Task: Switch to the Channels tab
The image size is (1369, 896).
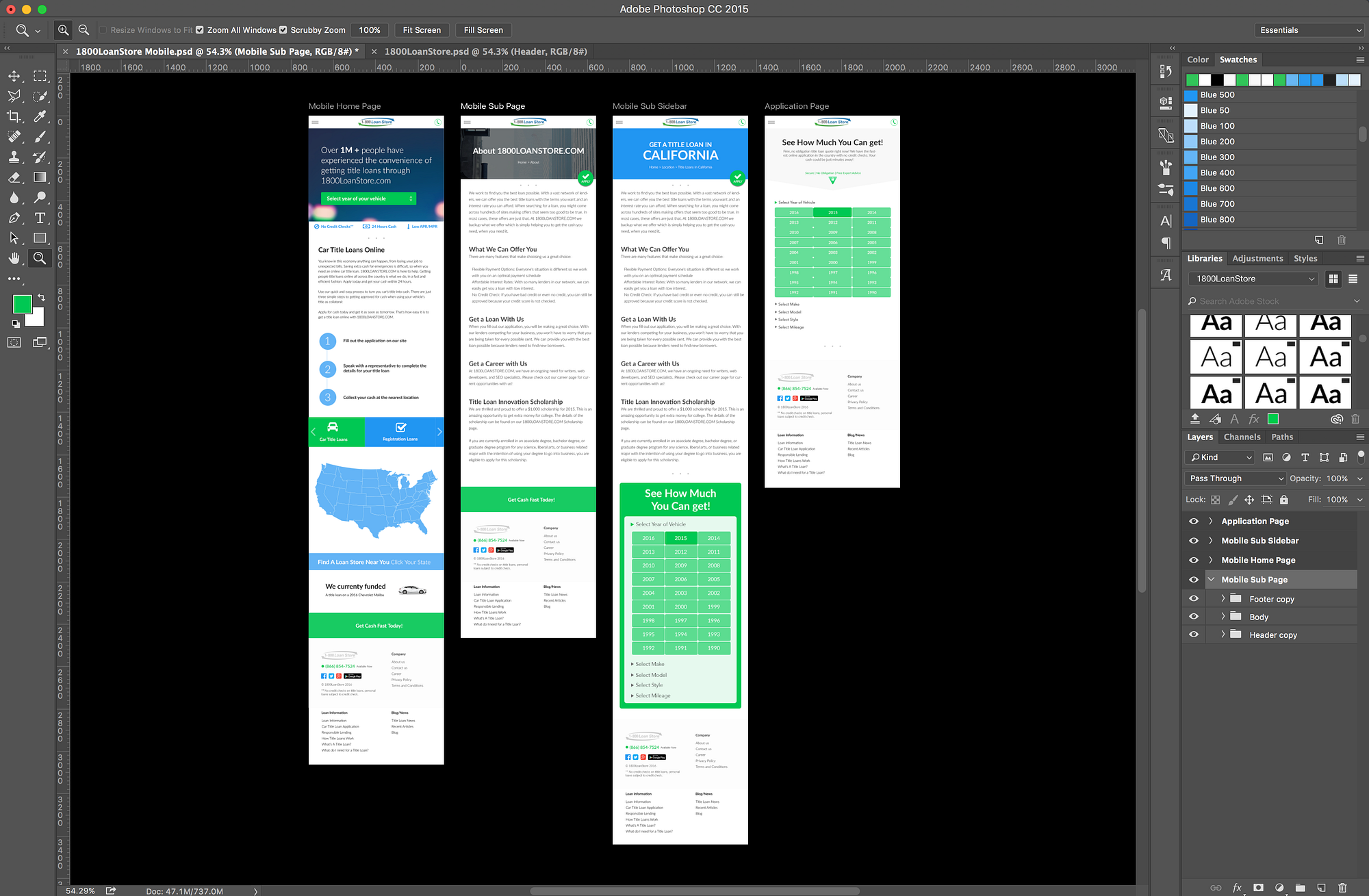Action: (1242, 437)
